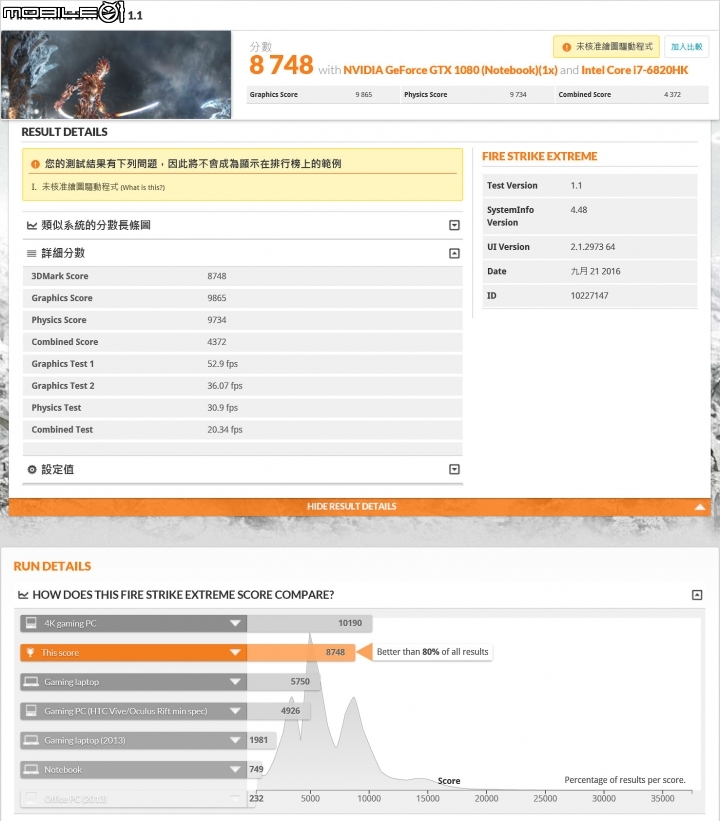The height and width of the screenshot is (821, 720).
Task: Click the desktop icon on 4K gaming PC row
Action: coord(31,623)
